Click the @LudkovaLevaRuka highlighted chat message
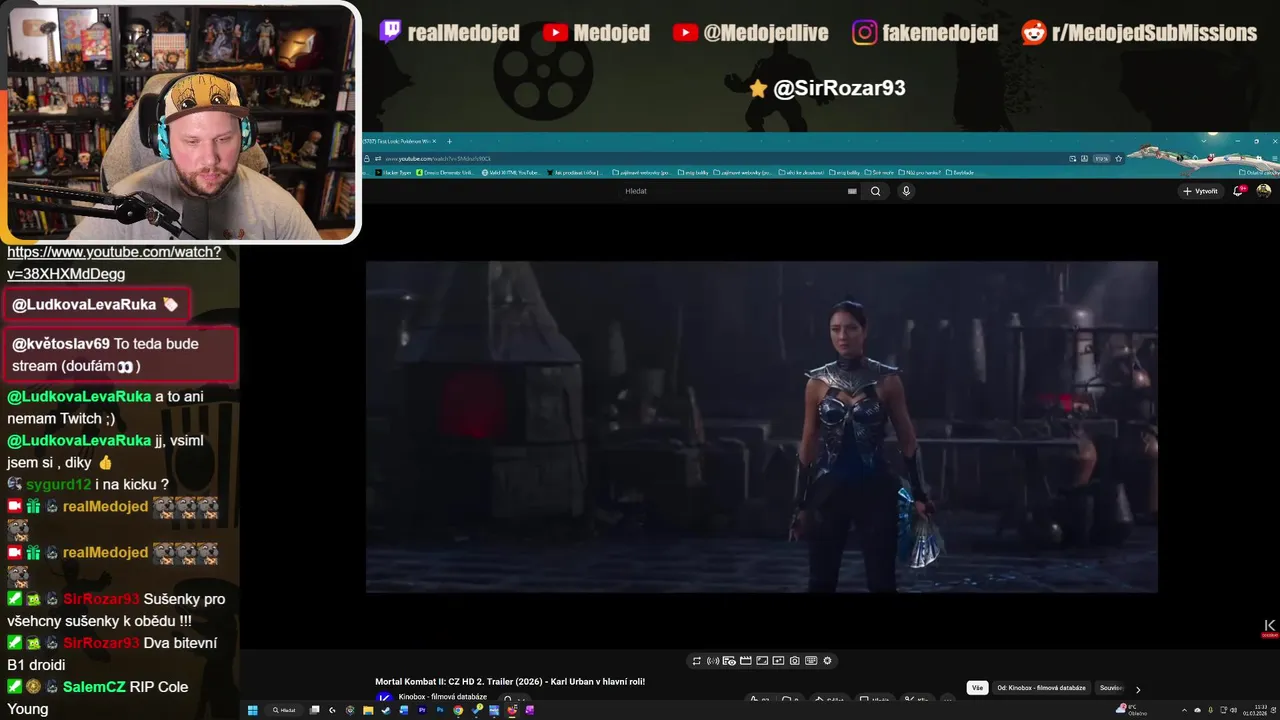 coord(96,304)
